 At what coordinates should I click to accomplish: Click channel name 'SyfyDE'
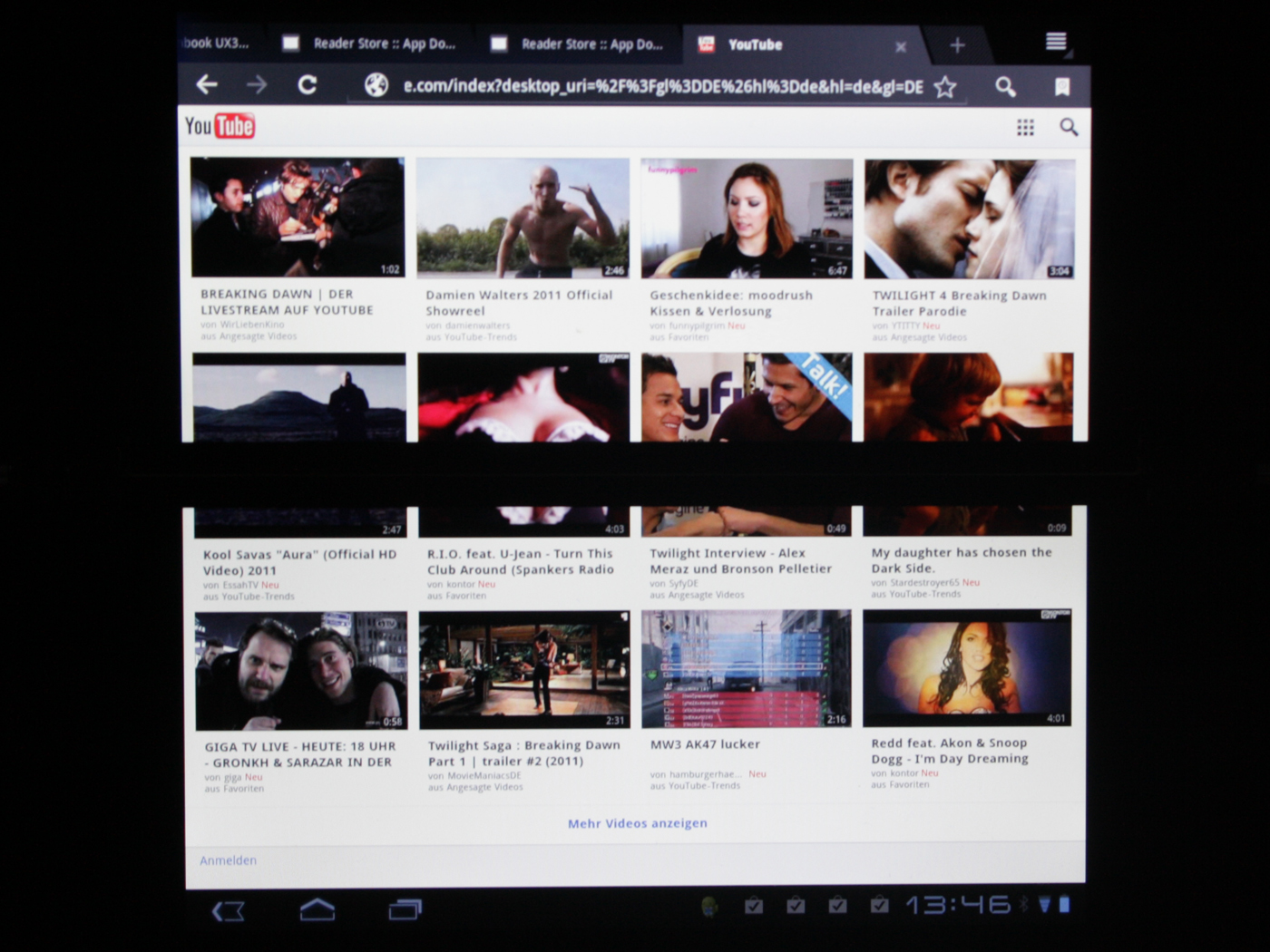(684, 583)
